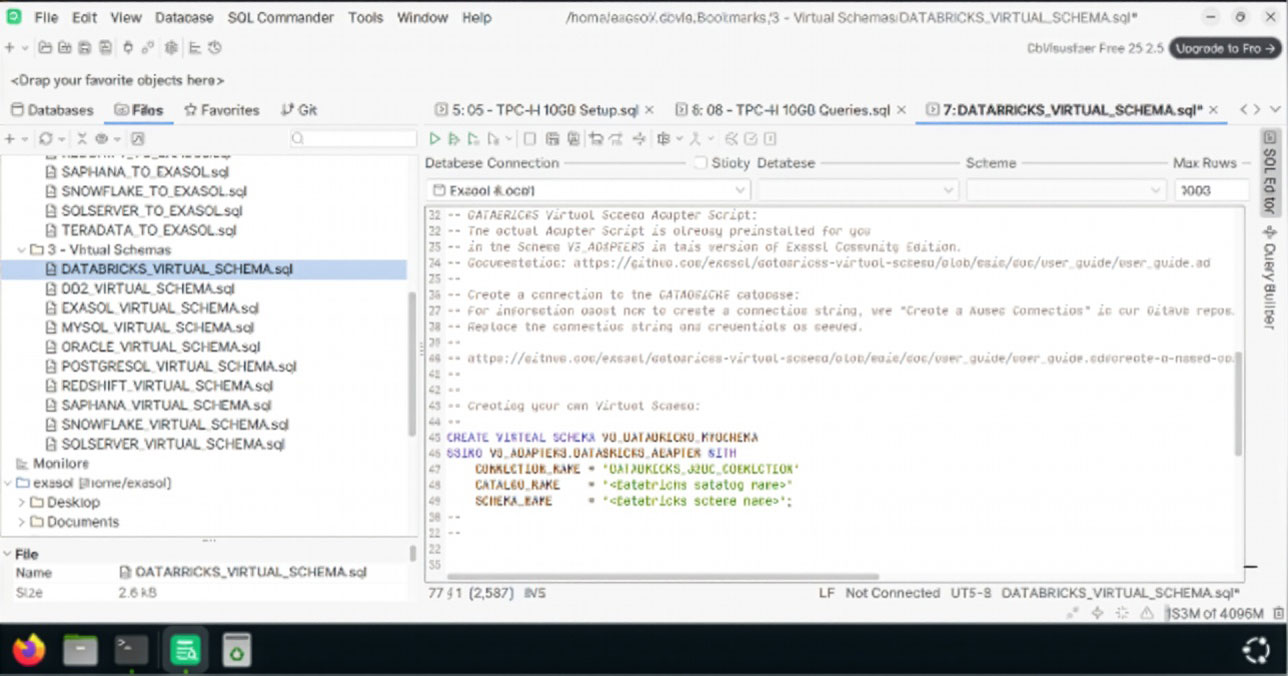Open Firefox from the taskbar
Image resolution: width=1288 pixels, height=676 pixels.
pyautogui.click(x=29, y=650)
